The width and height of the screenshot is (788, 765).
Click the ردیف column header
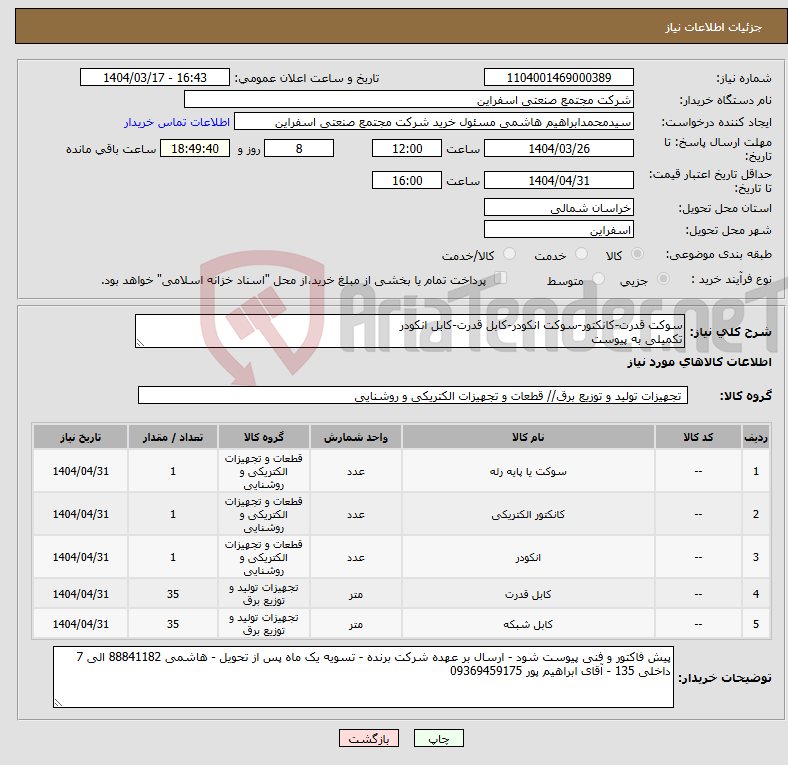click(756, 437)
